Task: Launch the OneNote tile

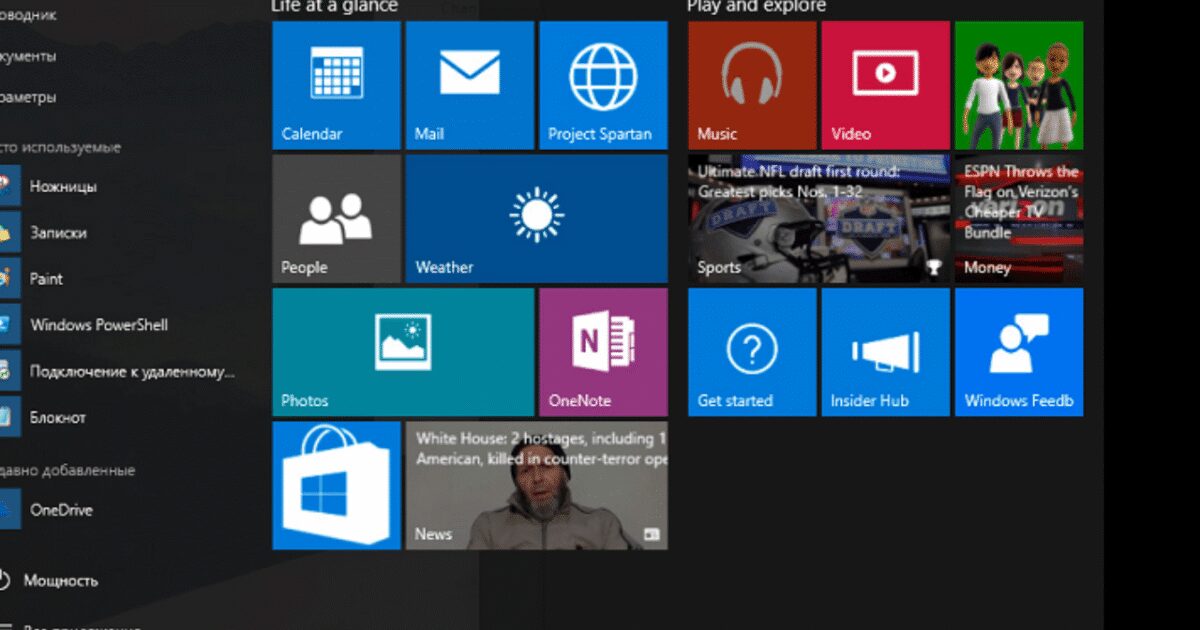Action: 603,352
